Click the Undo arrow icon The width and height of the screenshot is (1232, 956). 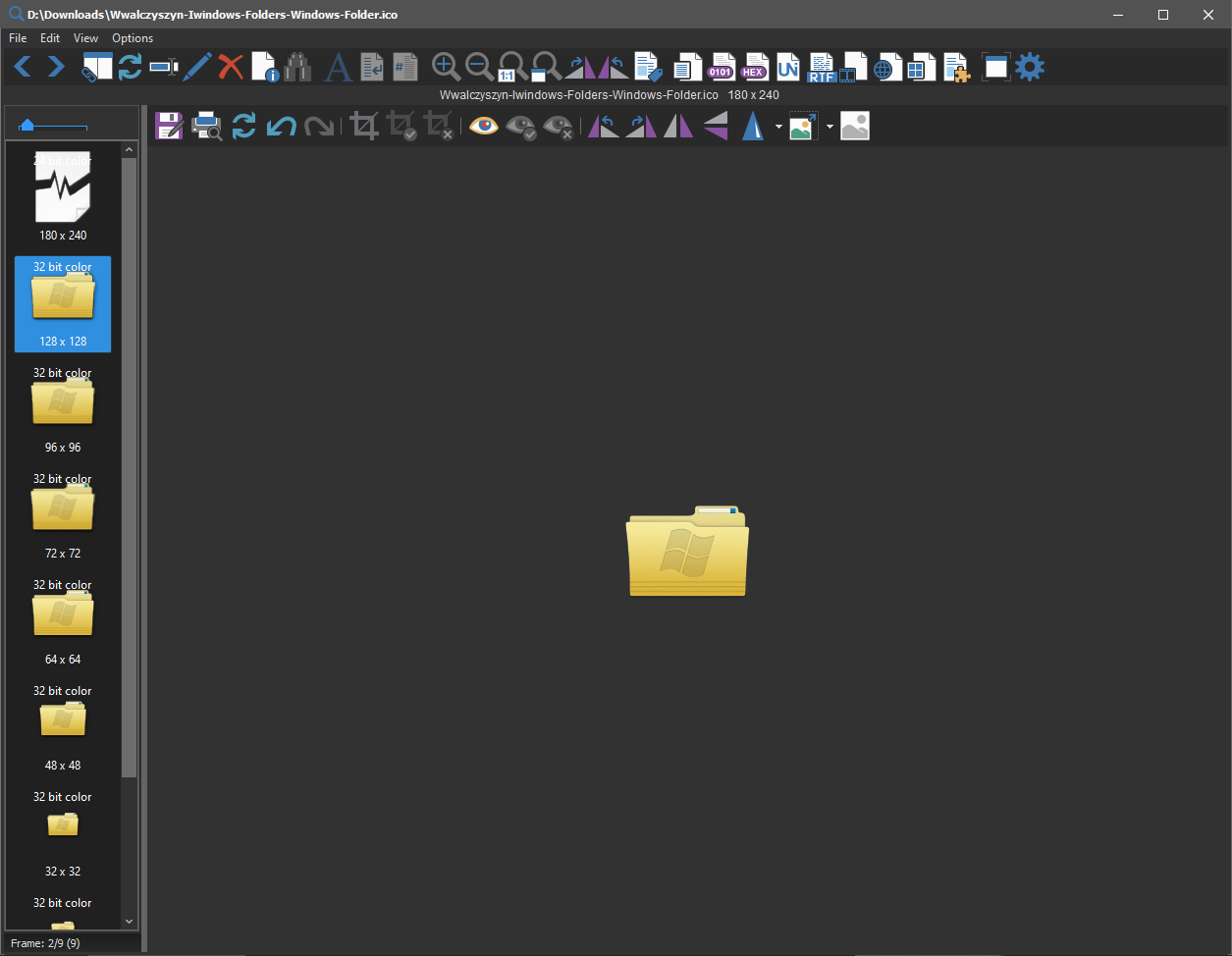(282, 126)
